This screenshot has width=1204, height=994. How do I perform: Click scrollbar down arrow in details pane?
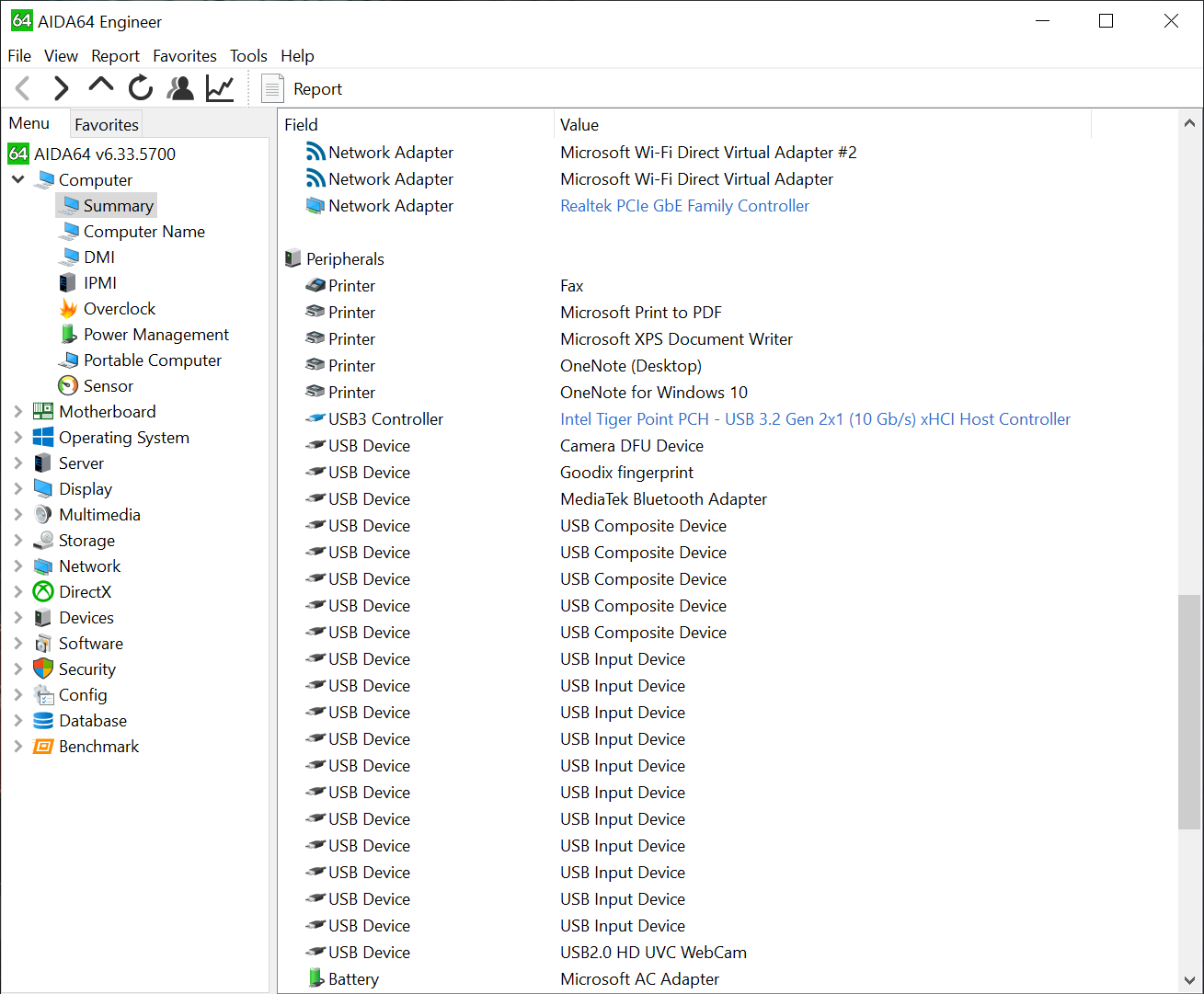tap(1189, 980)
